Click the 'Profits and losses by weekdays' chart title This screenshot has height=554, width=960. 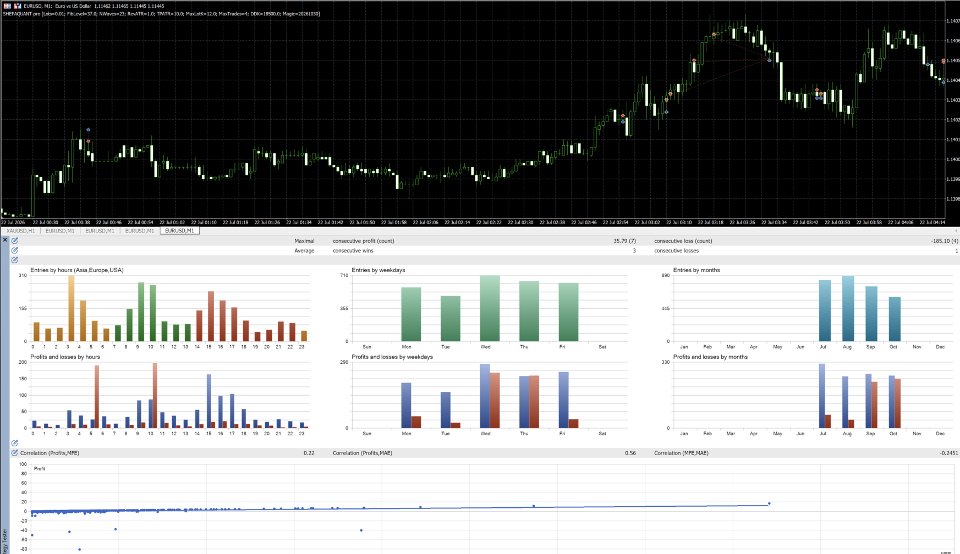(392, 357)
